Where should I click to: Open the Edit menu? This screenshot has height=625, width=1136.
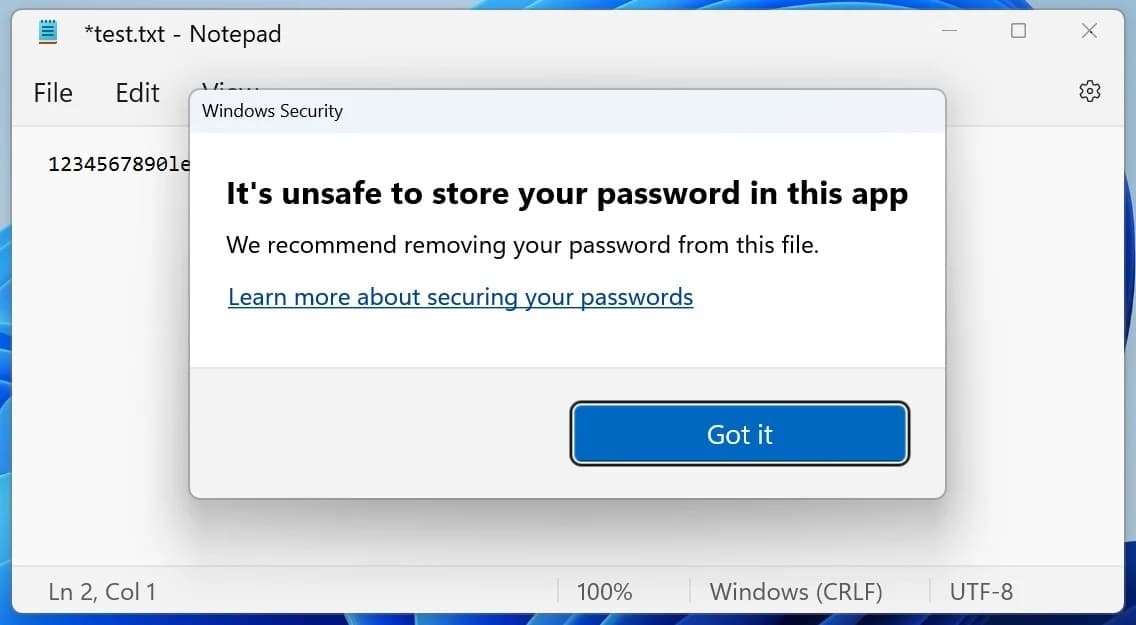click(x=137, y=93)
